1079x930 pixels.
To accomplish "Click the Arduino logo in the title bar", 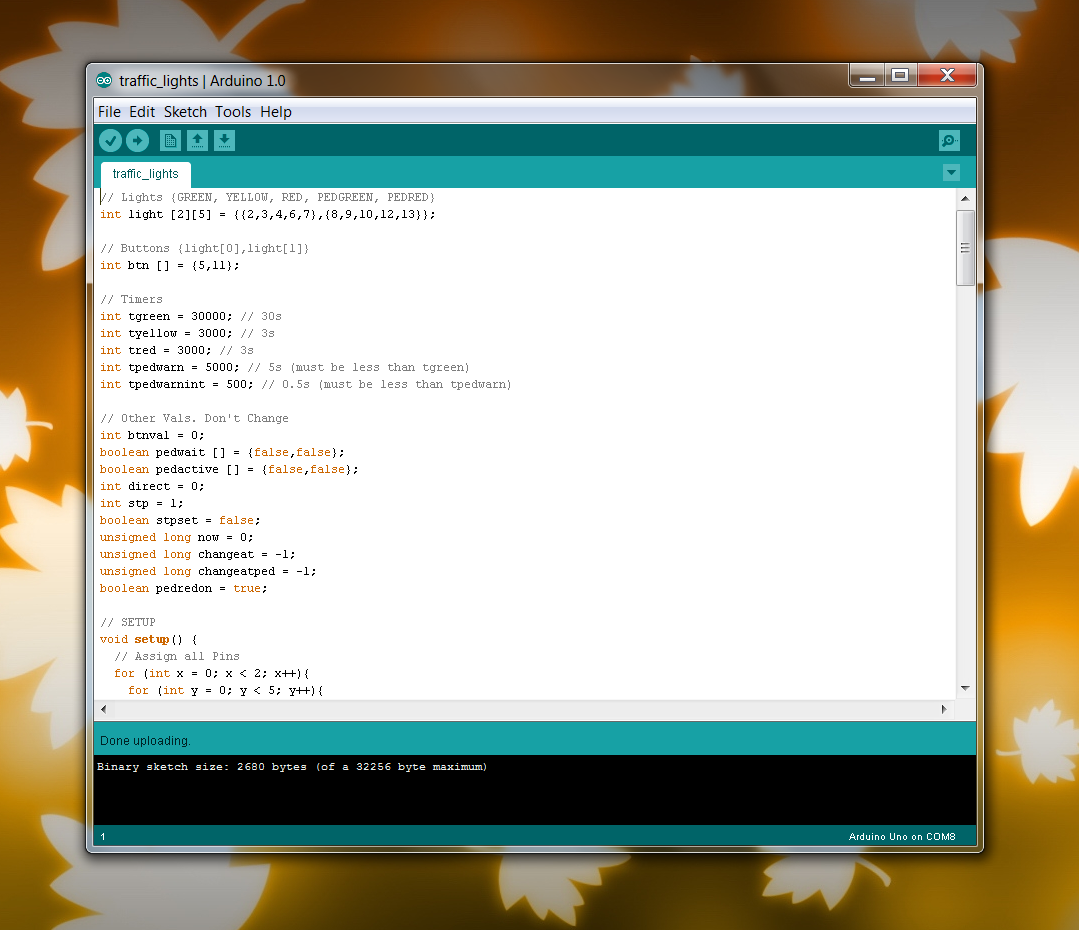I will (x=104, y=81).
